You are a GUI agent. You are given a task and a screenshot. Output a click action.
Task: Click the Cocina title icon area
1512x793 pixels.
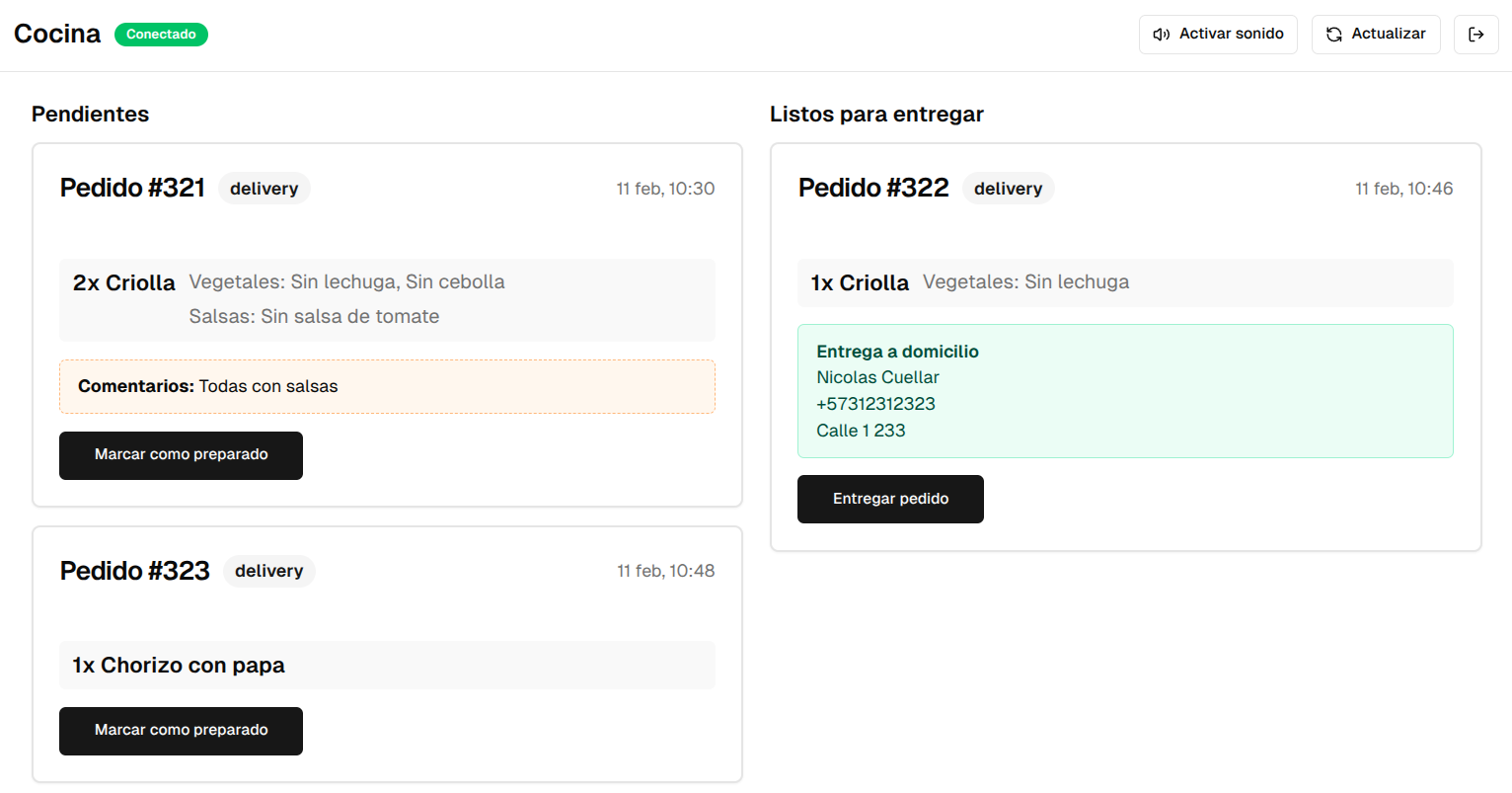(x=57, y=33)
